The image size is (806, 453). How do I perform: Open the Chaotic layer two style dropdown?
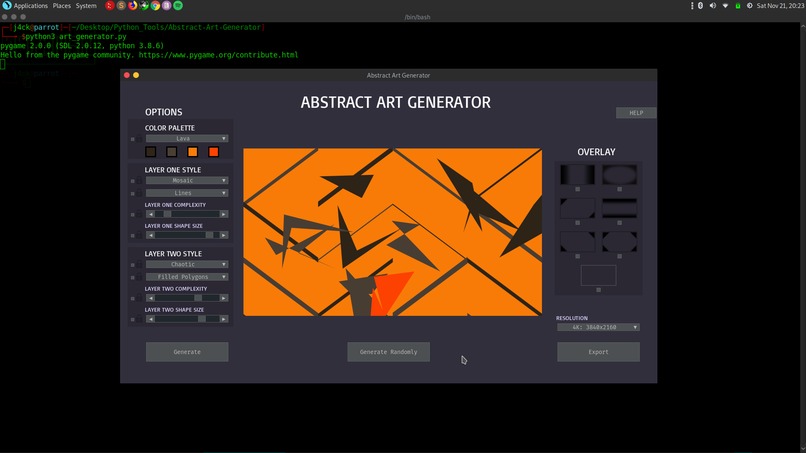[x=187, y=264]
